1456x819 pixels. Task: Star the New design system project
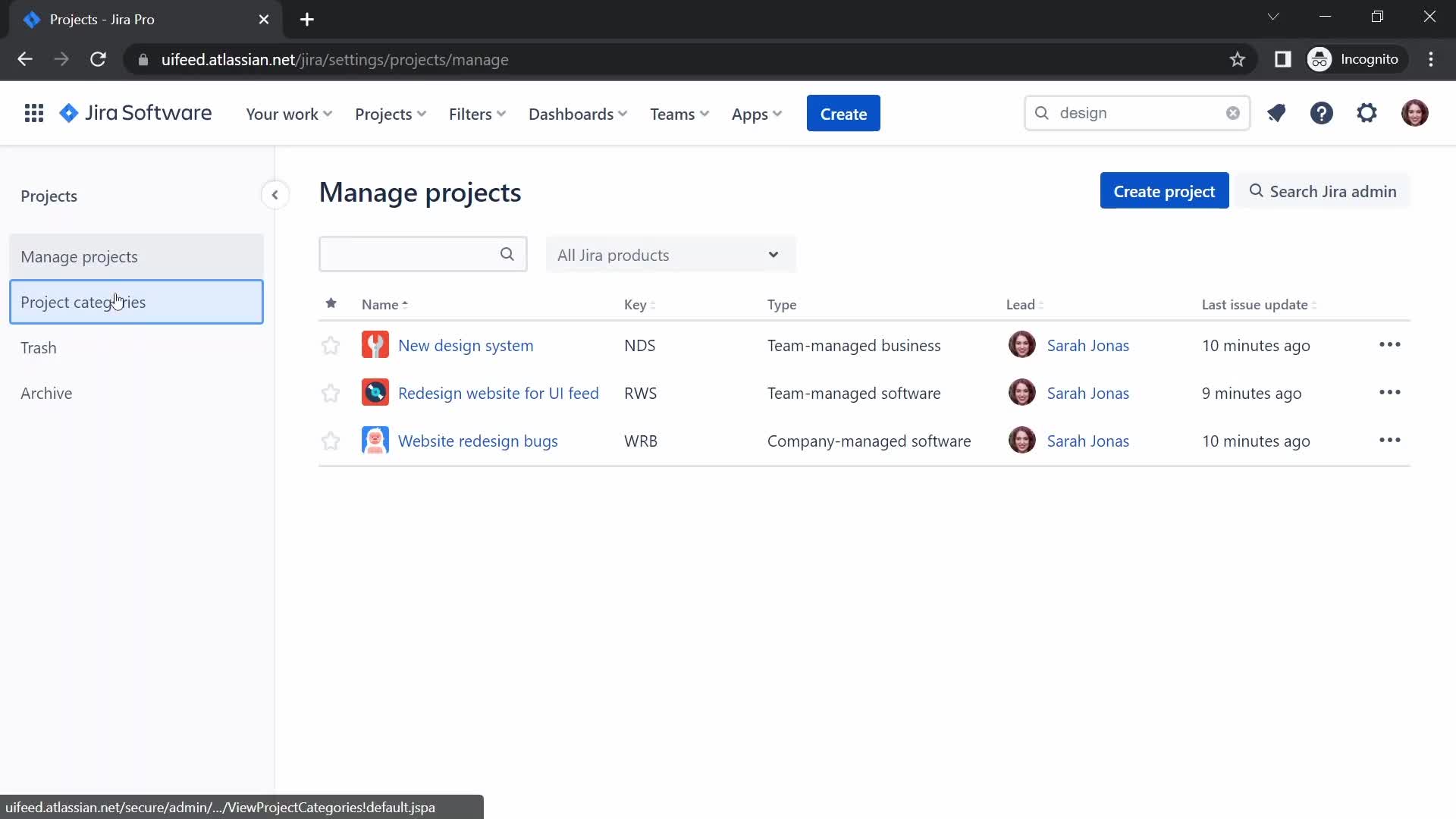point(331,346)
